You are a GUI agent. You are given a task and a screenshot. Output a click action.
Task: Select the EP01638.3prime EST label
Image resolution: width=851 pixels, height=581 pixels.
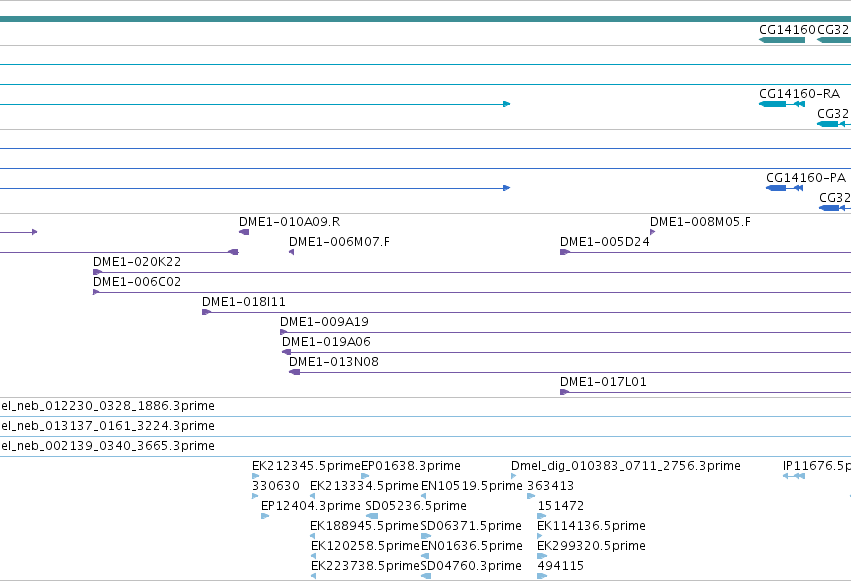411,466
